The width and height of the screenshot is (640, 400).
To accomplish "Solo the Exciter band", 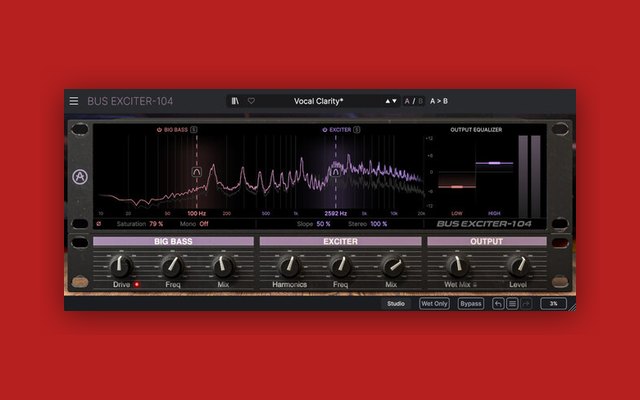I will (357, 130).
